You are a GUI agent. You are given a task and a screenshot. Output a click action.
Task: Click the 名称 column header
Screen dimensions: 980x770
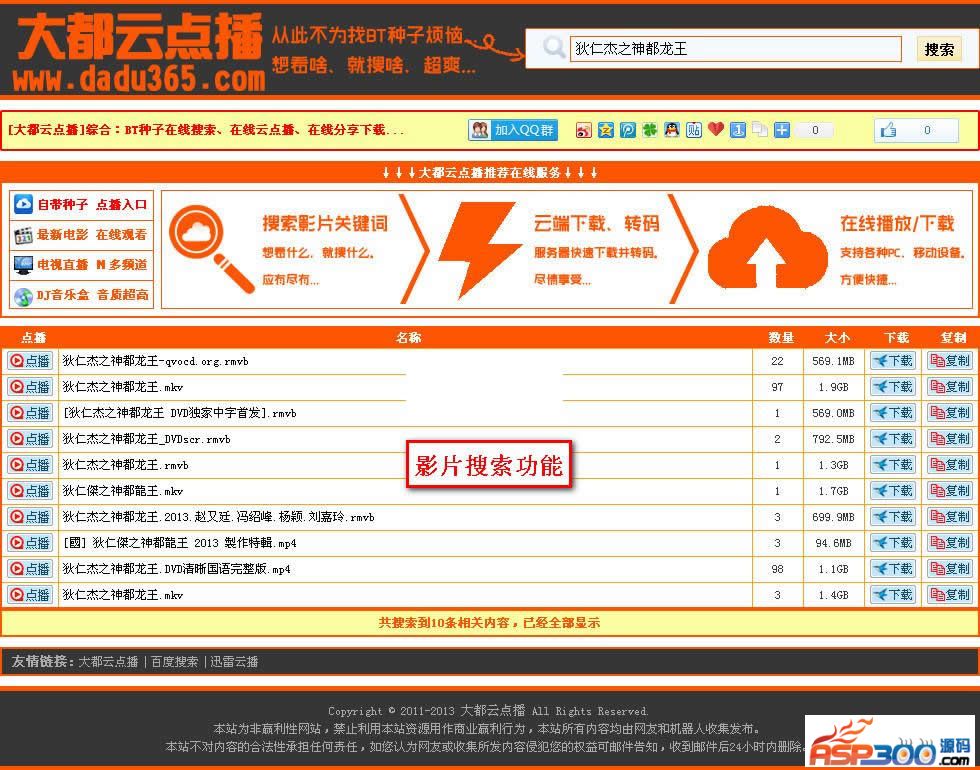pyautogui.click(x=408, y=338)
